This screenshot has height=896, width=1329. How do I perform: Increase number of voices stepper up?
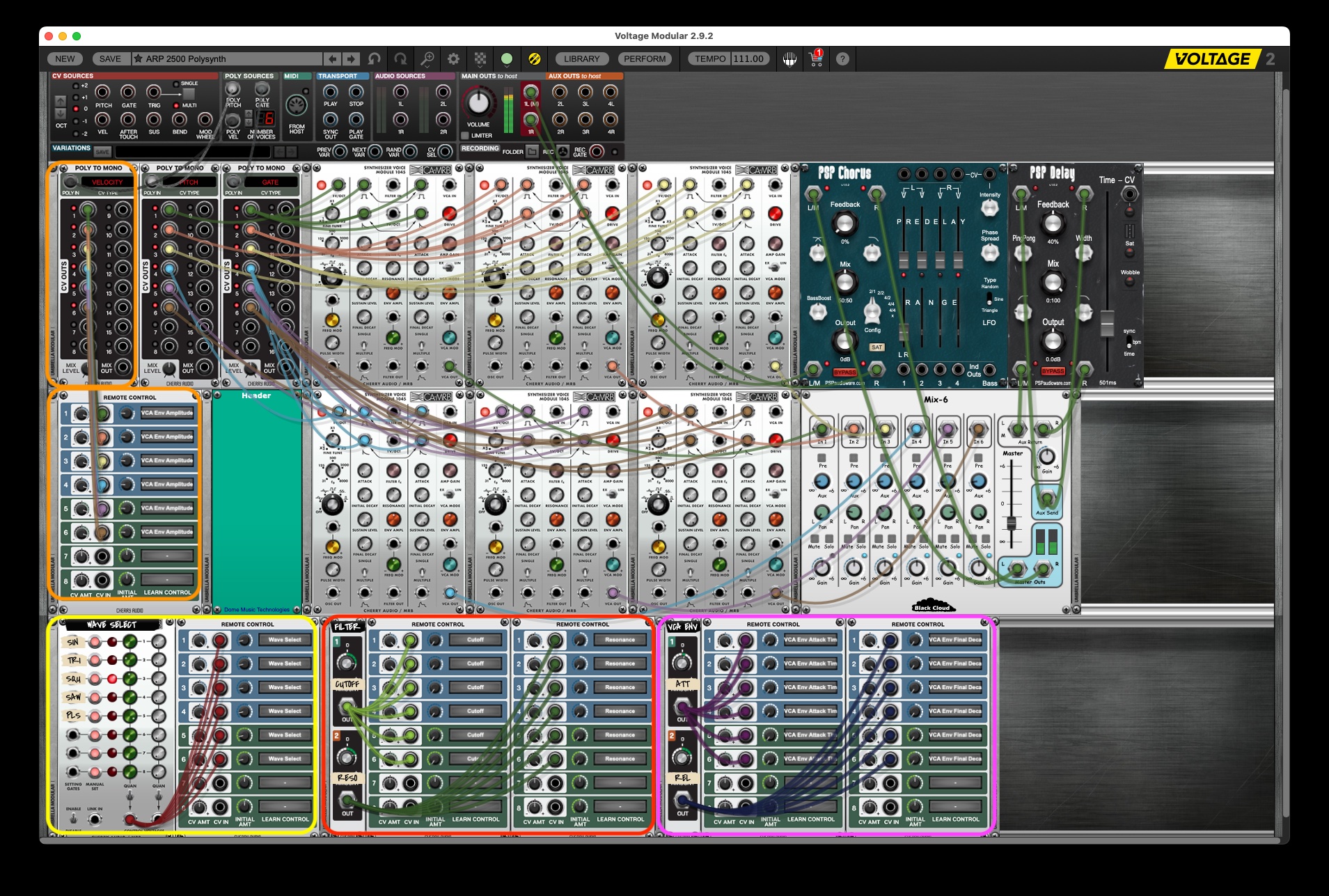coord(249,114)
